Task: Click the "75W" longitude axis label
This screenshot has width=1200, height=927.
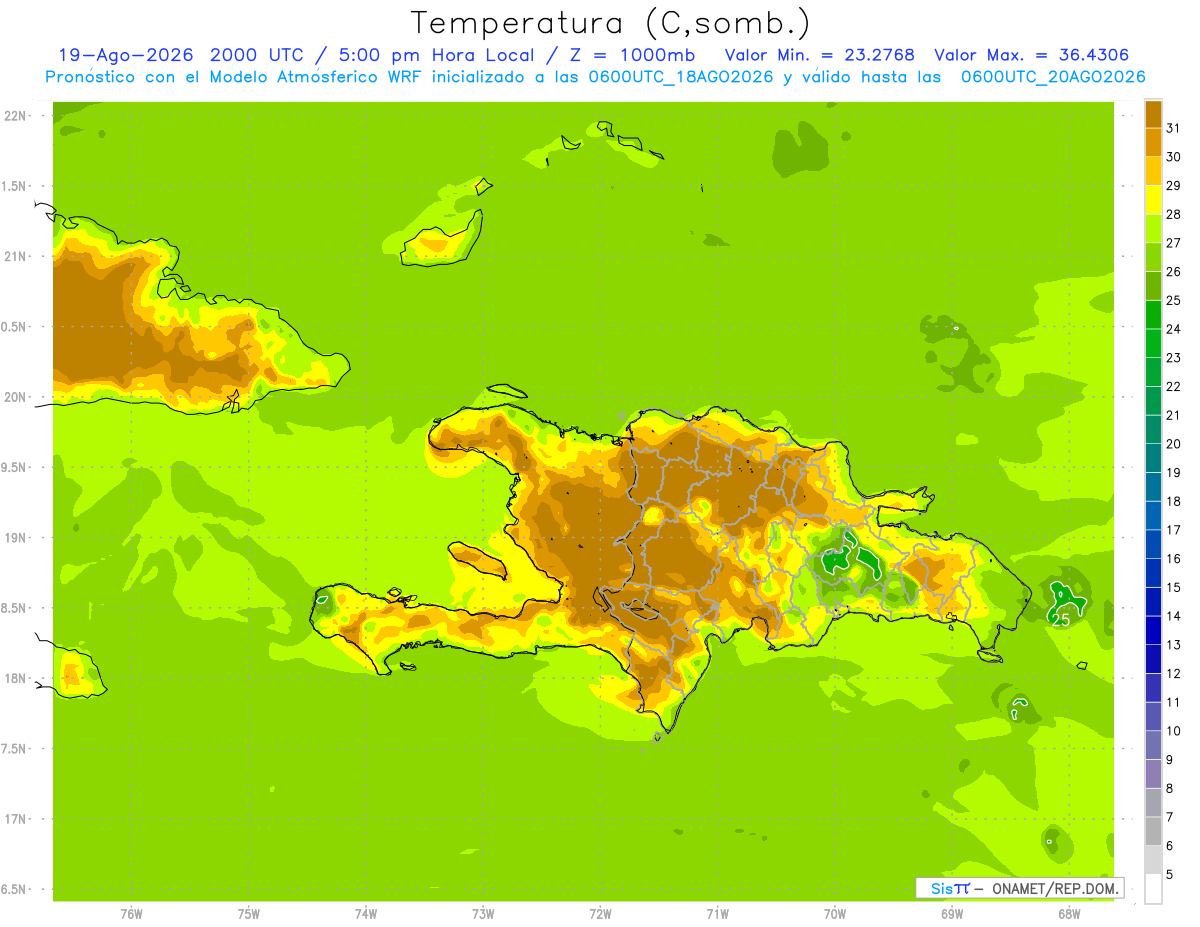Action: click(x=249, y=914)
